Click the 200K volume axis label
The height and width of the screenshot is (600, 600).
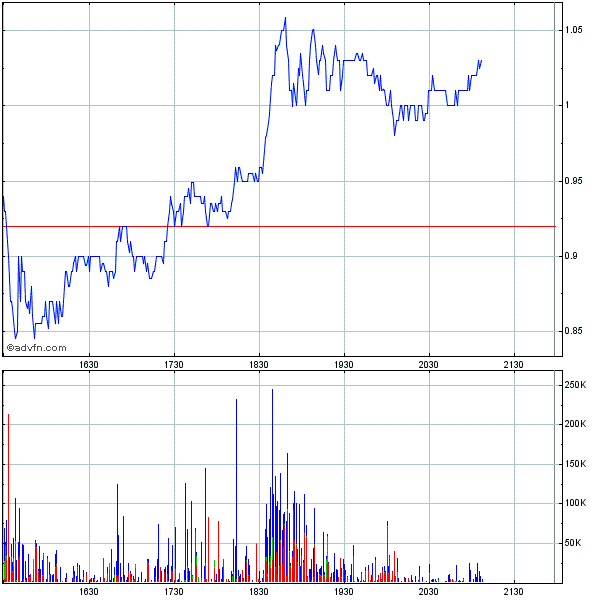(575, 424)
